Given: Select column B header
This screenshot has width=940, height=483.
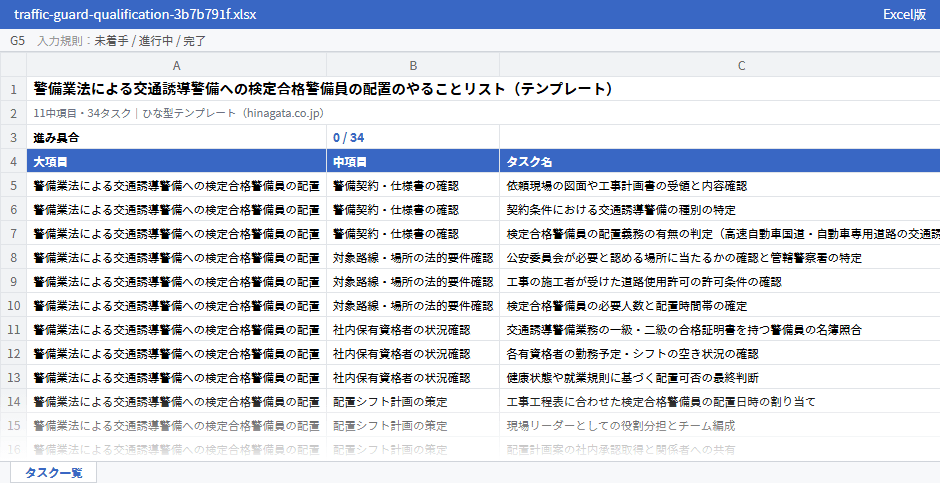Looking at the screenshot, I should pyautogui.click(x=413, y=65).
